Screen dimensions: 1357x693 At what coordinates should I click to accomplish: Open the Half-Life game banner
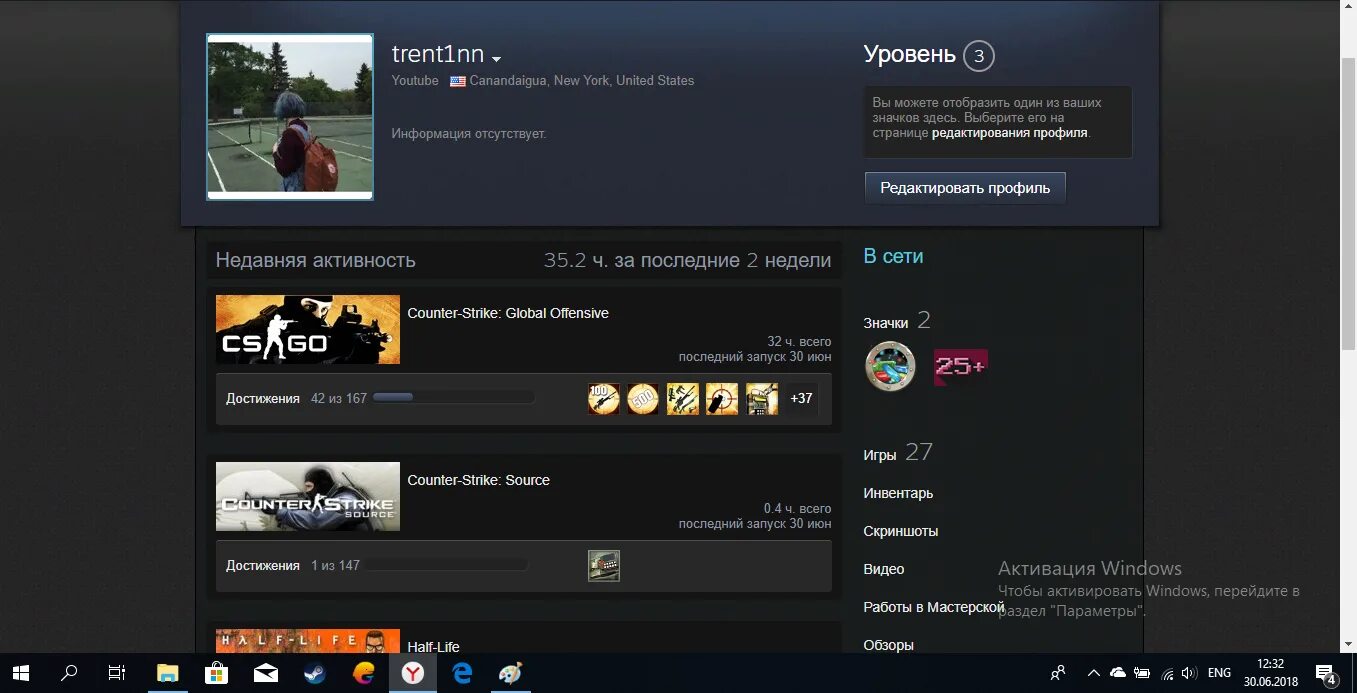308,641
